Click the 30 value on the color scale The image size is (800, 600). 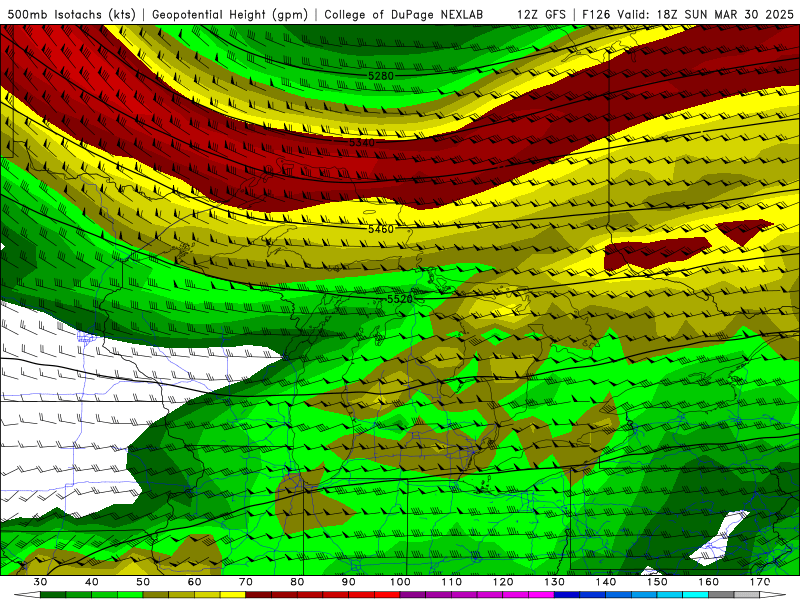pyautogui.click(x=40, y=582)
